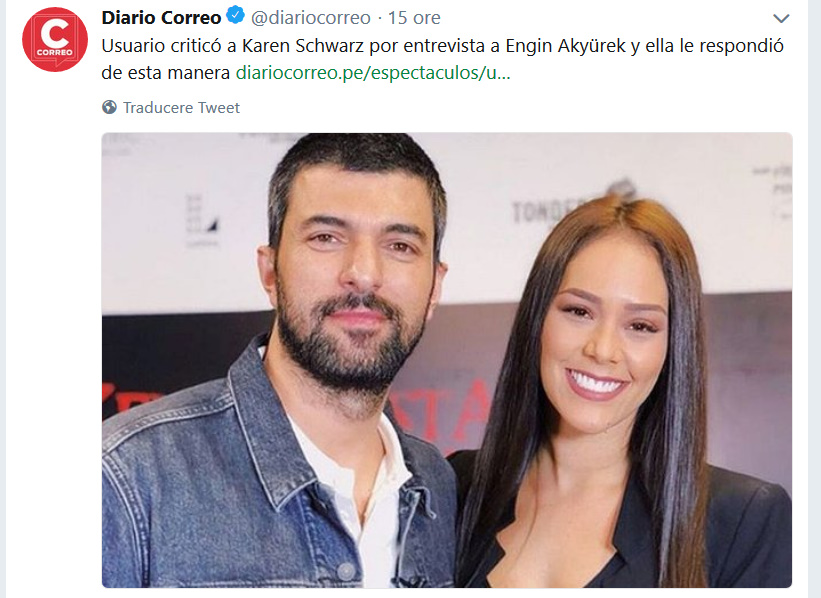Click 'Engin Akyürek' name in tweet text
Image resolution: width=821 pixels, height=598 pixels.
coord(565,46)
